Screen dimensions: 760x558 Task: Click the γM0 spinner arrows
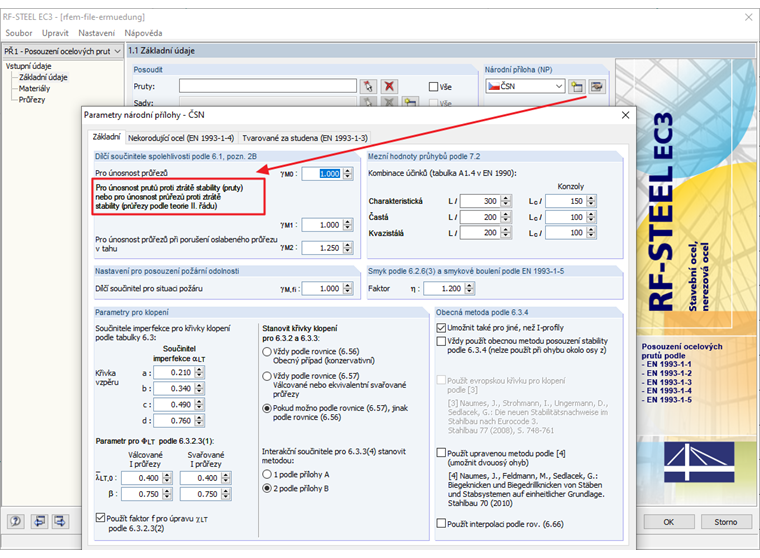348,174
